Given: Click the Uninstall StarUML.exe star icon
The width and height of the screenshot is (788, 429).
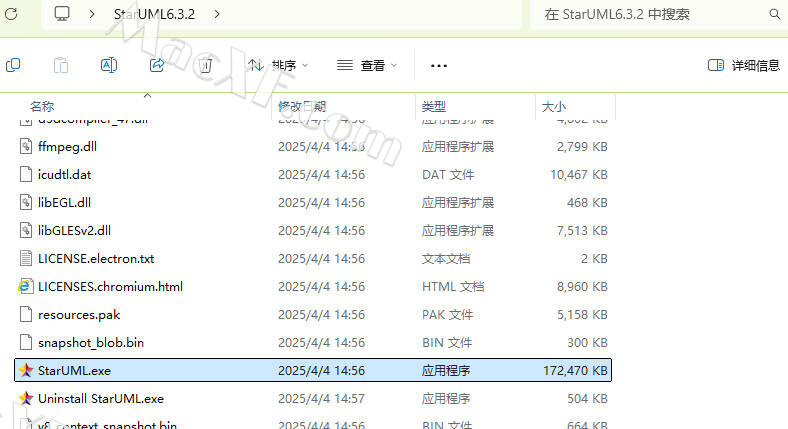Looking at the screenshot, I should point(26,399).
